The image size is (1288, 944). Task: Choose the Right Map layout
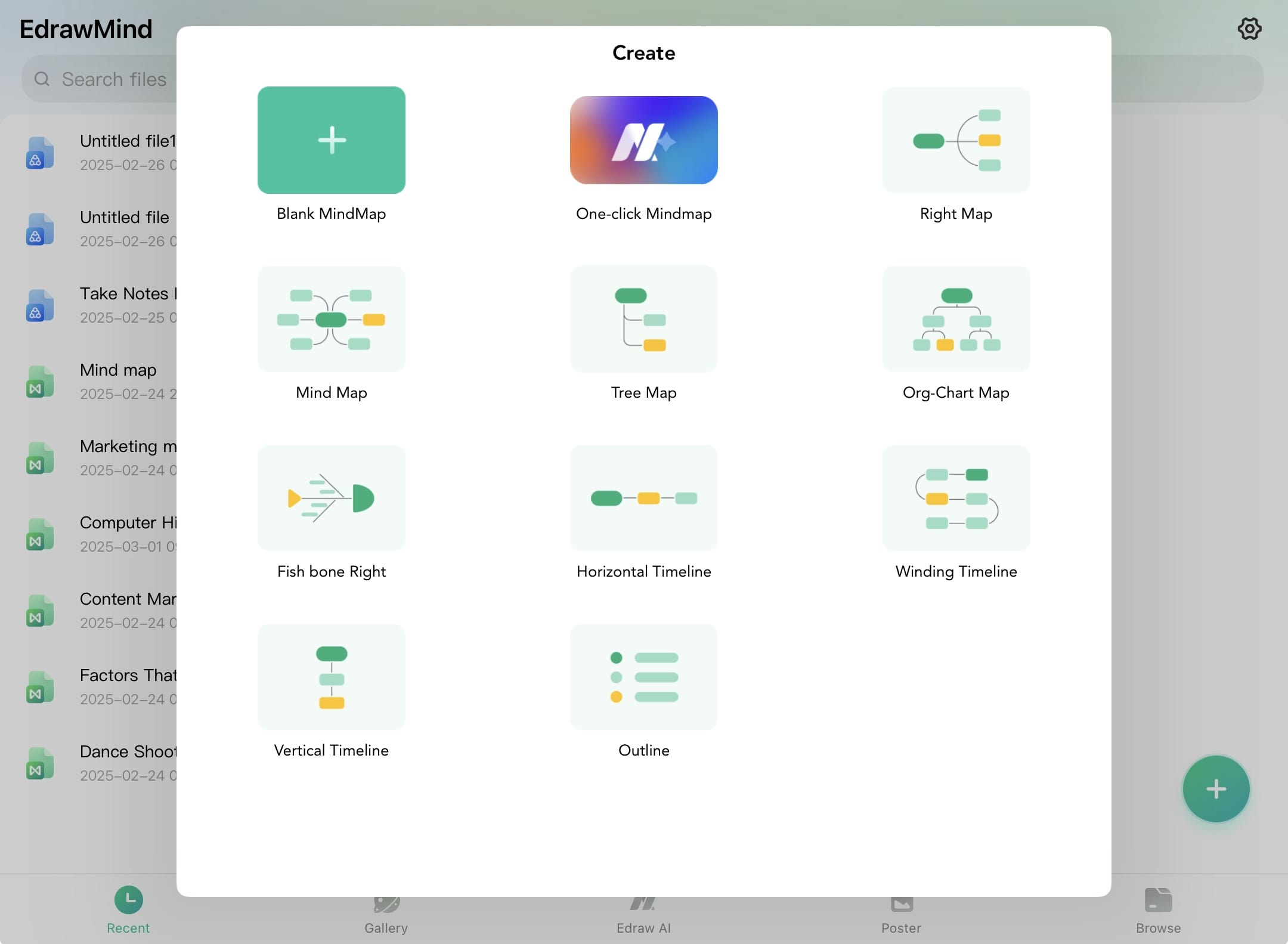(956, 140)
